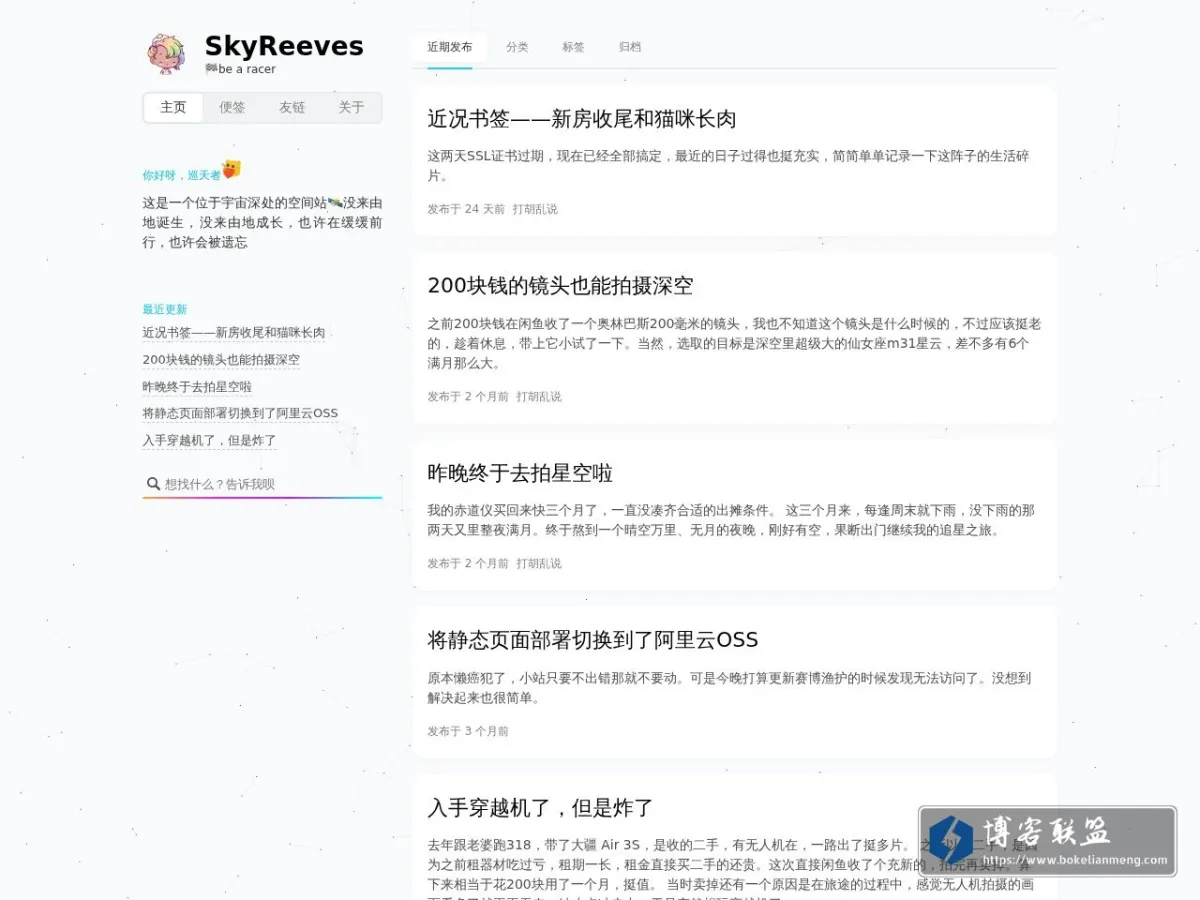Screen dimensions: 1200x900
Task: Open sidebar link 200块钱的镜头也能拍摄深空
Action: coord(221,360)
